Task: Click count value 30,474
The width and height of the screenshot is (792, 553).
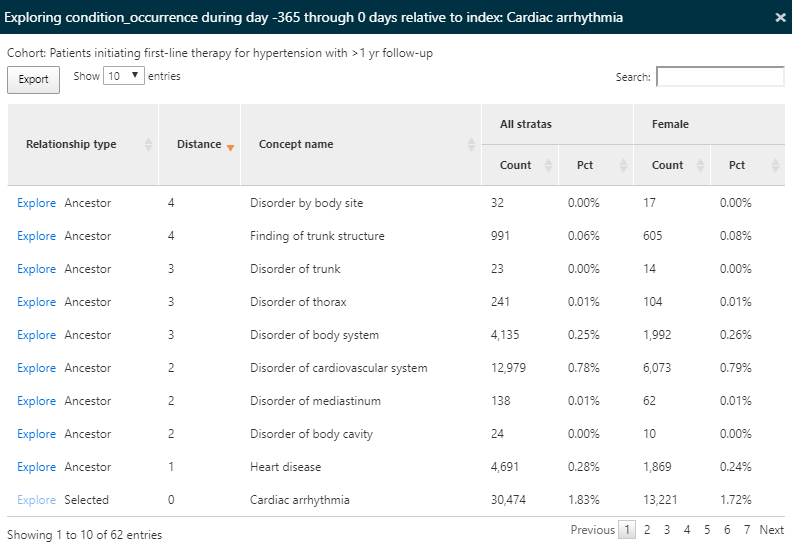Action: click(508, 500)
